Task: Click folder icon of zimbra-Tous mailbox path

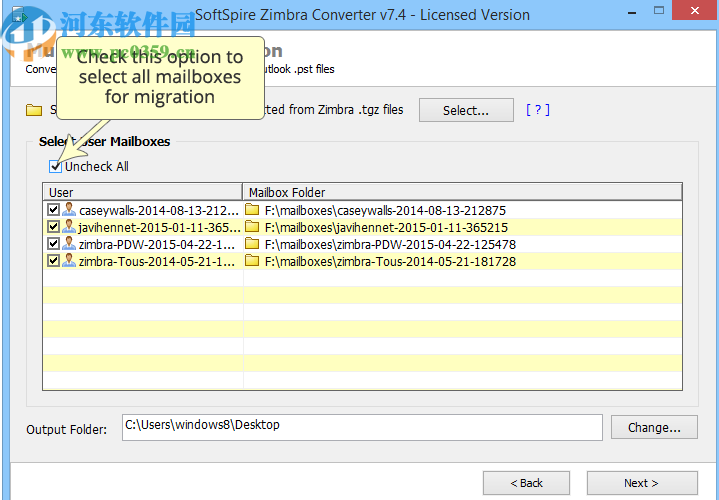Action: click(x=252, y=261)
